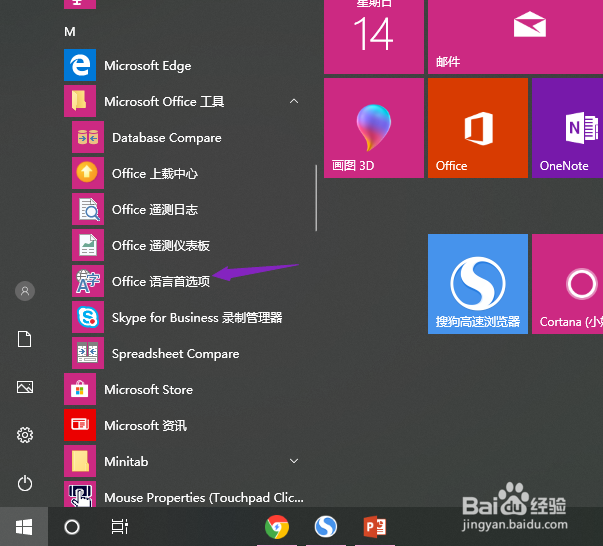This screenshot has width=603, height=546.
Task: Open Office 遥测日志 icon
Action: [x=88, y=209]
